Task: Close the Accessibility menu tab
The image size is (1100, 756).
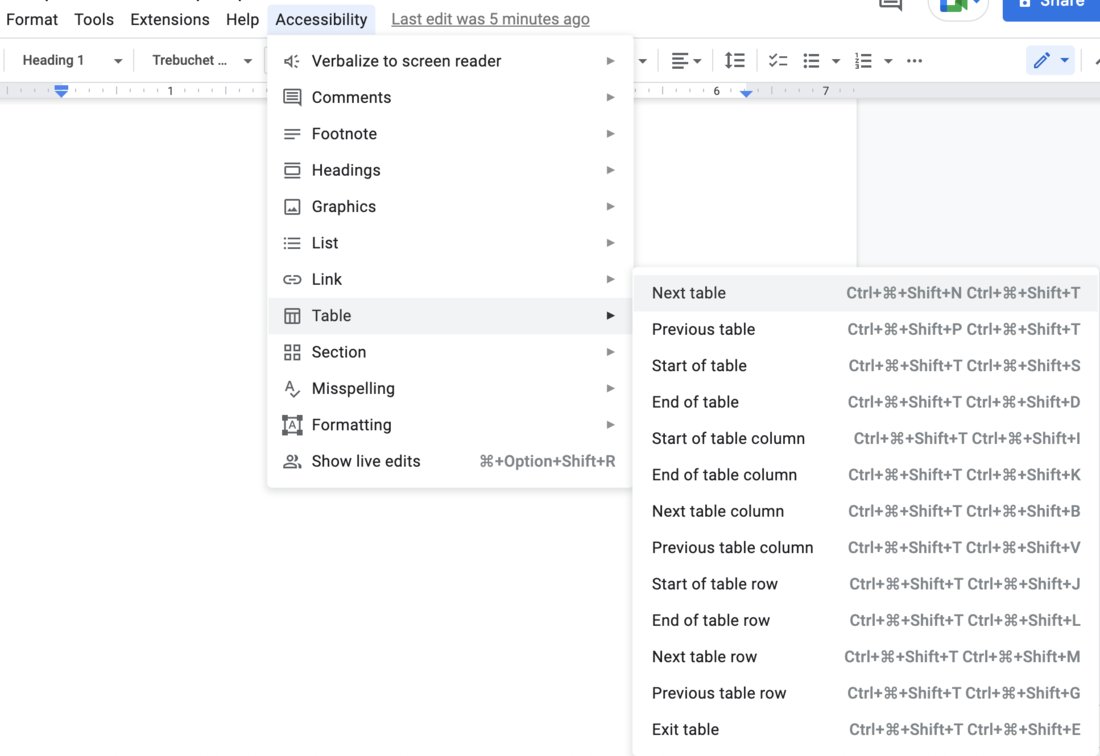Action: [x=321, y=20]
